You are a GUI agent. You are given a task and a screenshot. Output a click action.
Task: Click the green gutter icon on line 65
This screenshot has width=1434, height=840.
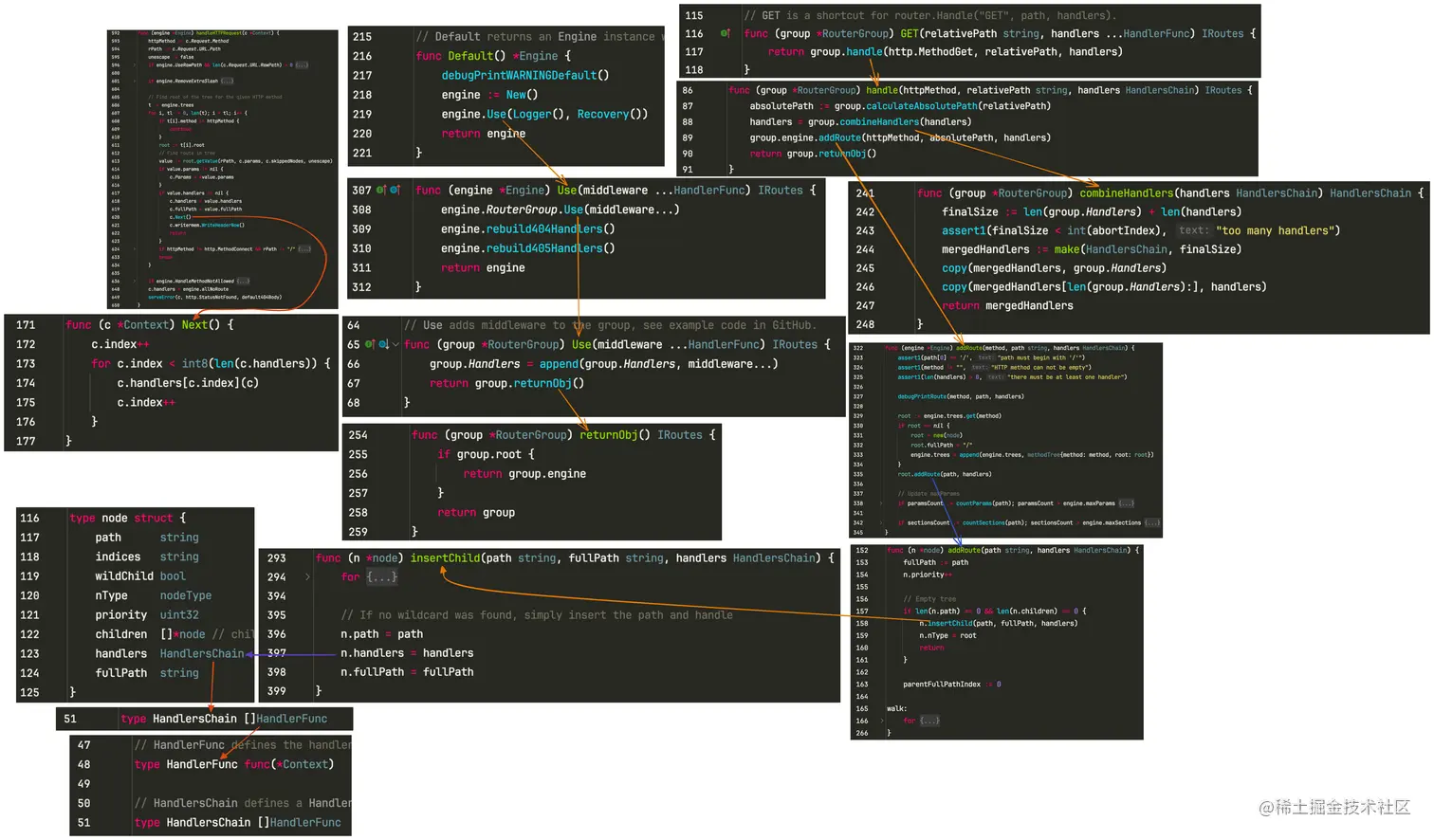pos(369,344)
